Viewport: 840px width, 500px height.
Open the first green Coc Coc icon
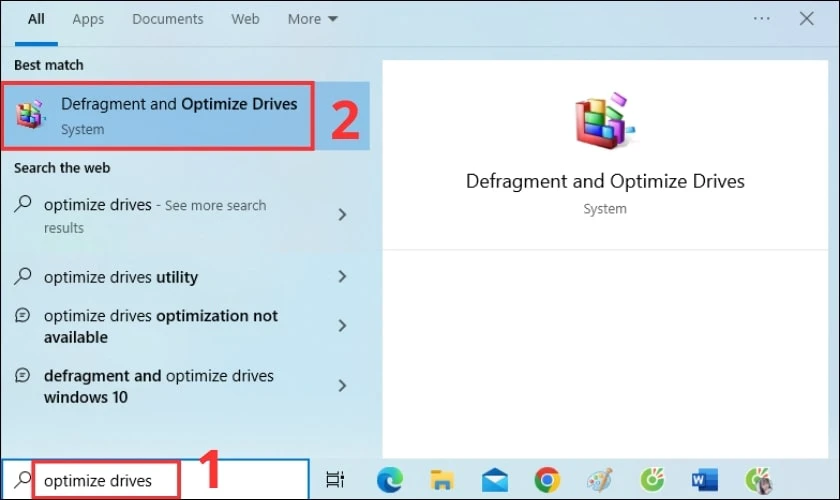[x=652, y=480]
